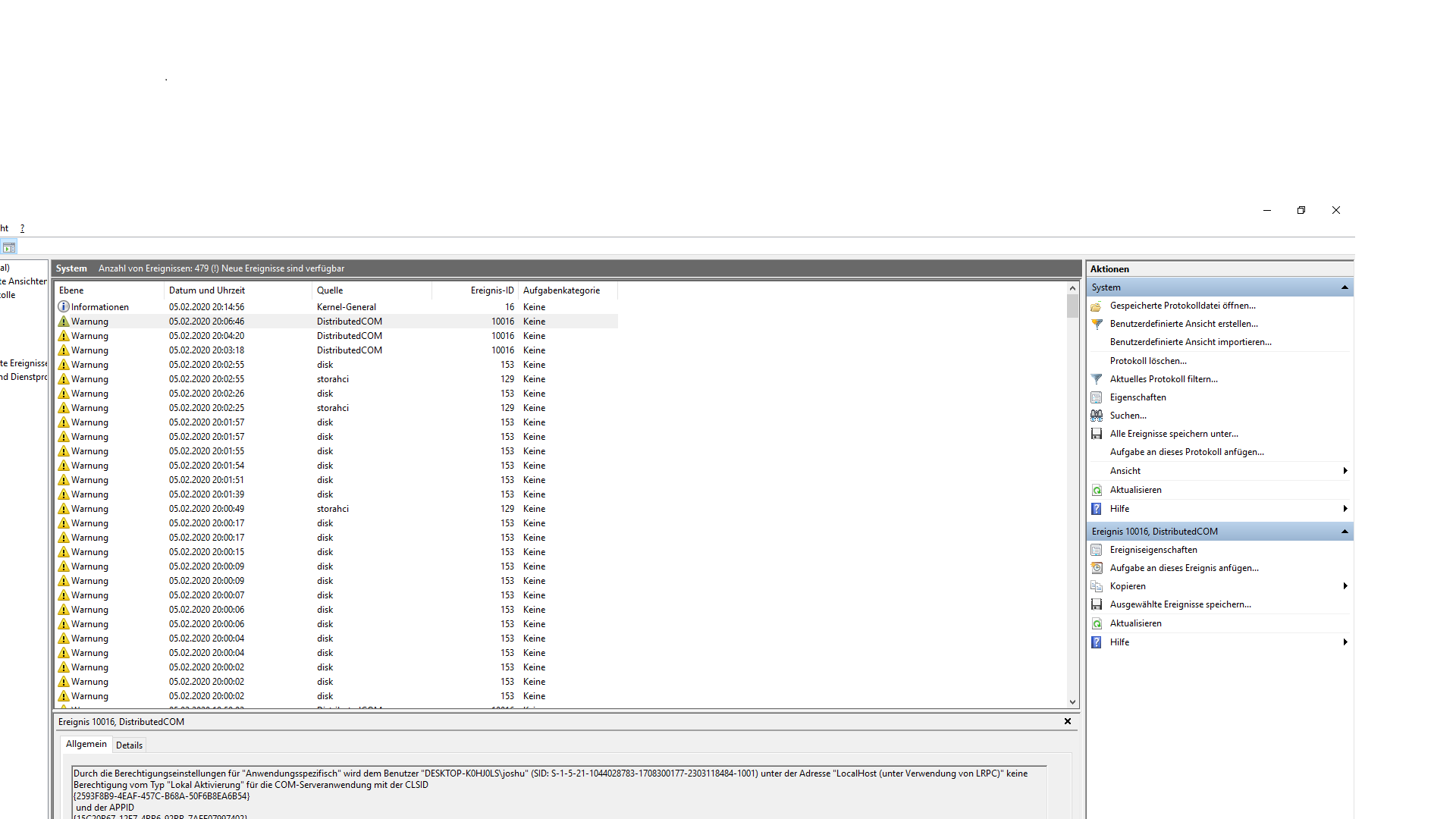Click the Suchen binoculars icon
The width and height of the screenshot is (1456, 819).
point(1097,416)
